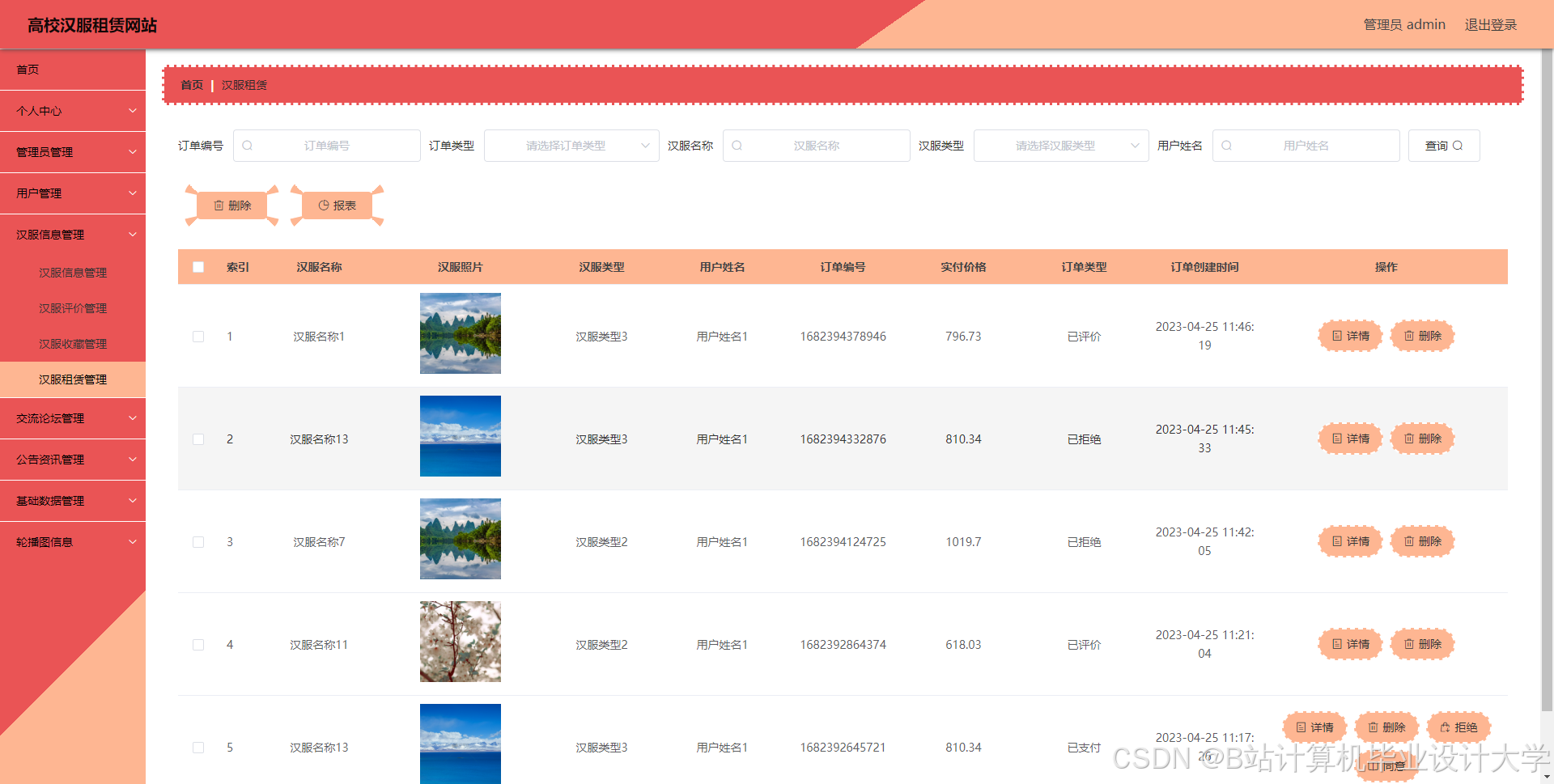Click the 管理员 admin account label

tap(1404, 25)
